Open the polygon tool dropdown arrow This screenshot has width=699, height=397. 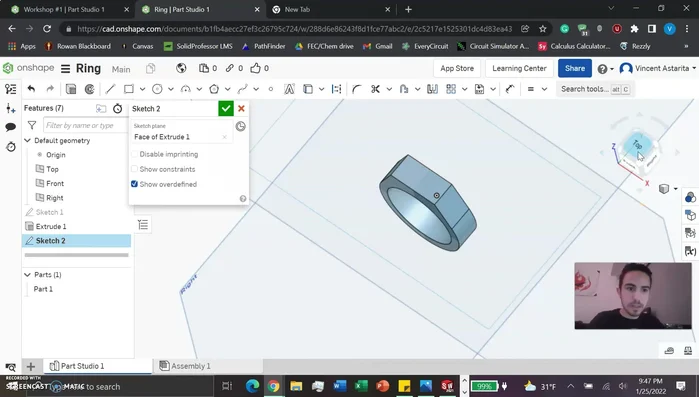[x=227, y=89]
